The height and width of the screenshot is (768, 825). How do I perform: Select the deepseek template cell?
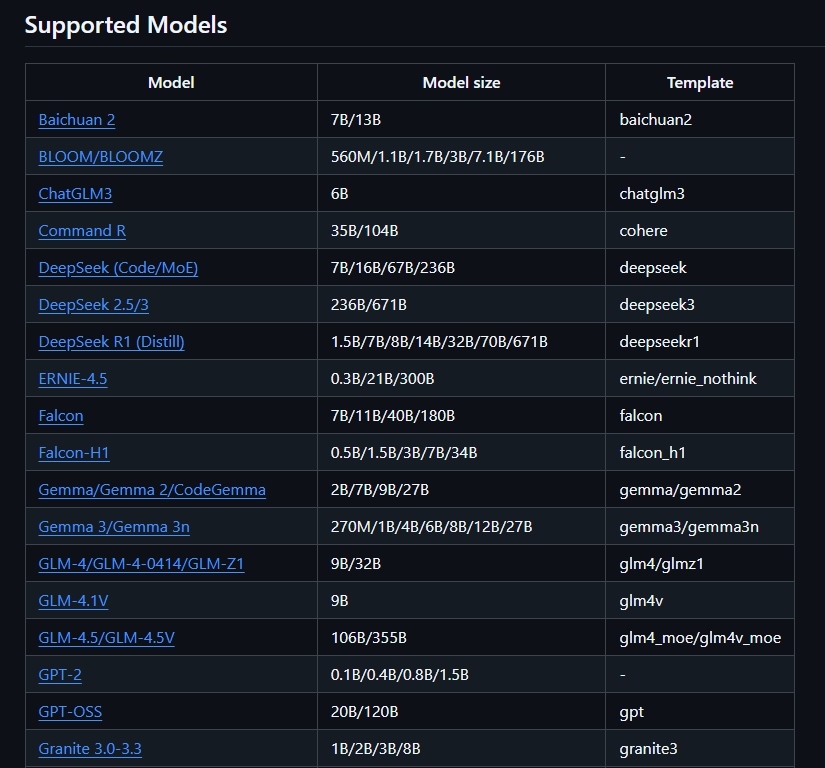coord(700,267)
